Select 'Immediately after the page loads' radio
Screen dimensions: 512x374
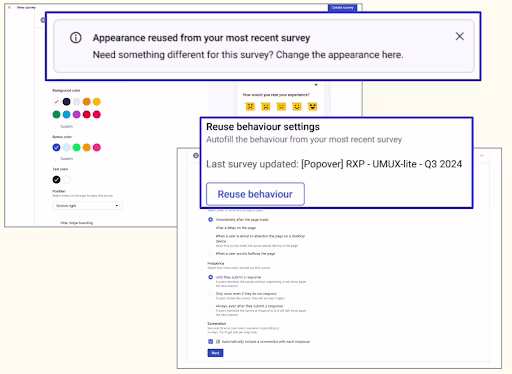pos(210,220)
